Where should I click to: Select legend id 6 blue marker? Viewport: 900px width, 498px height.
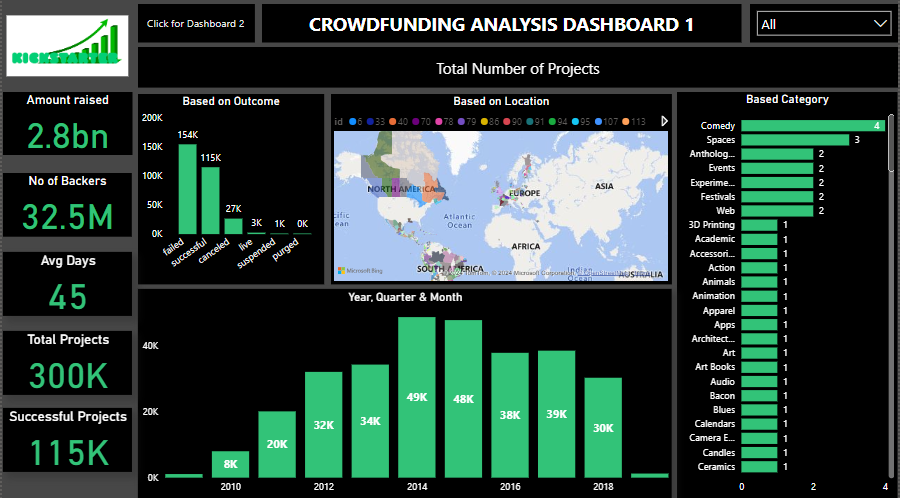point(355,121)
